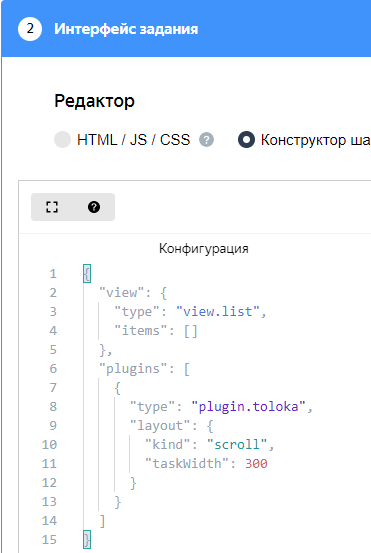Click line number 6 in the gutter

tap(53, 369)
